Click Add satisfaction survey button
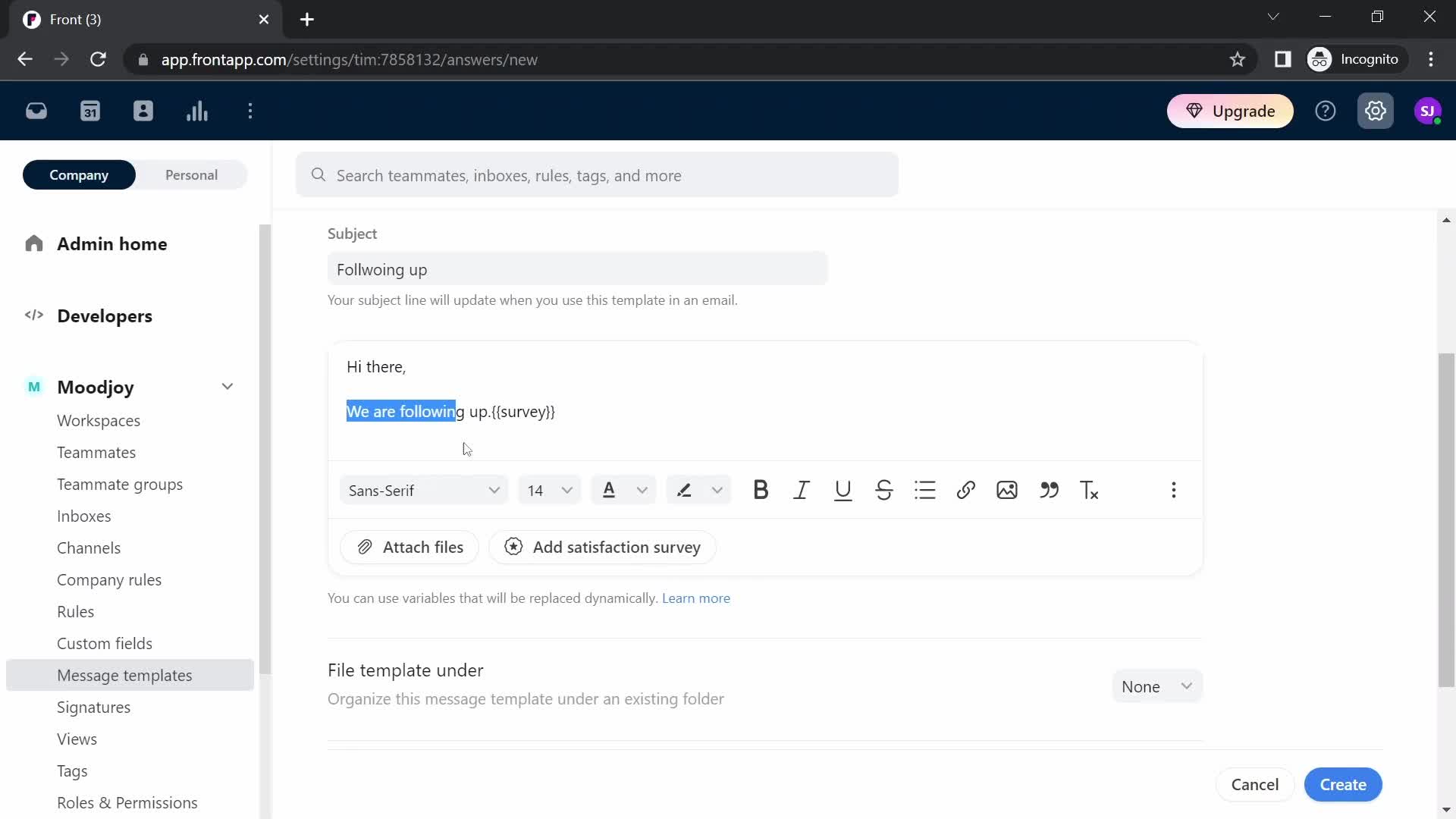The width and height of the screenshot is (1456, 819). point(603,548)
